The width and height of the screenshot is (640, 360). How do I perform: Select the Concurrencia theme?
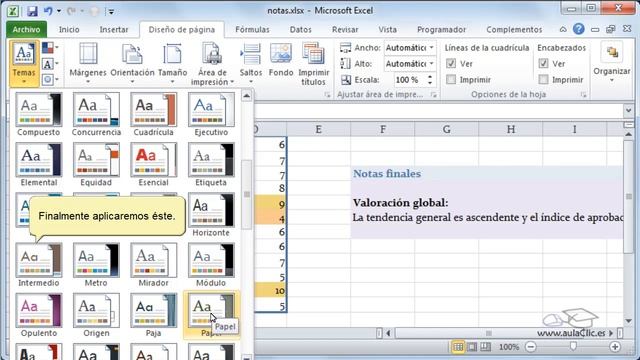(x=96, y=114)
